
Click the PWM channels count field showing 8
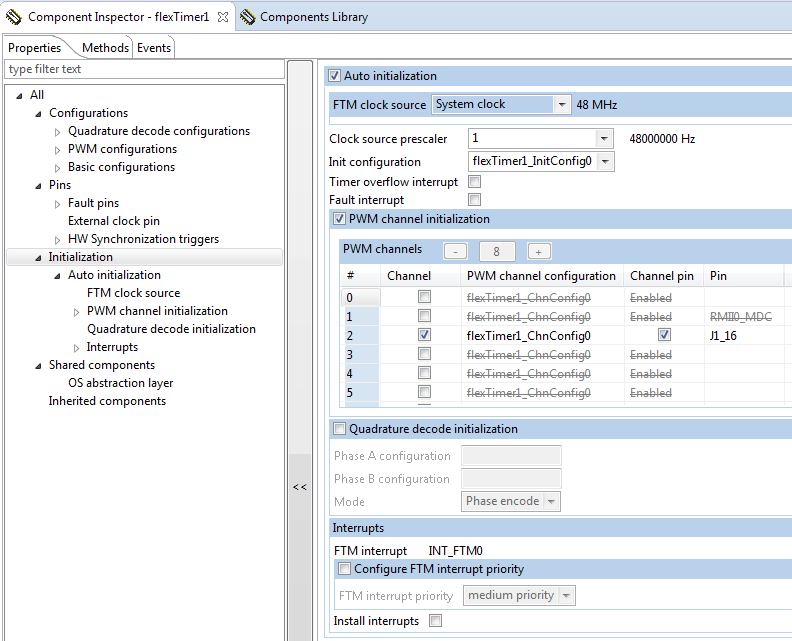[497, 251]
